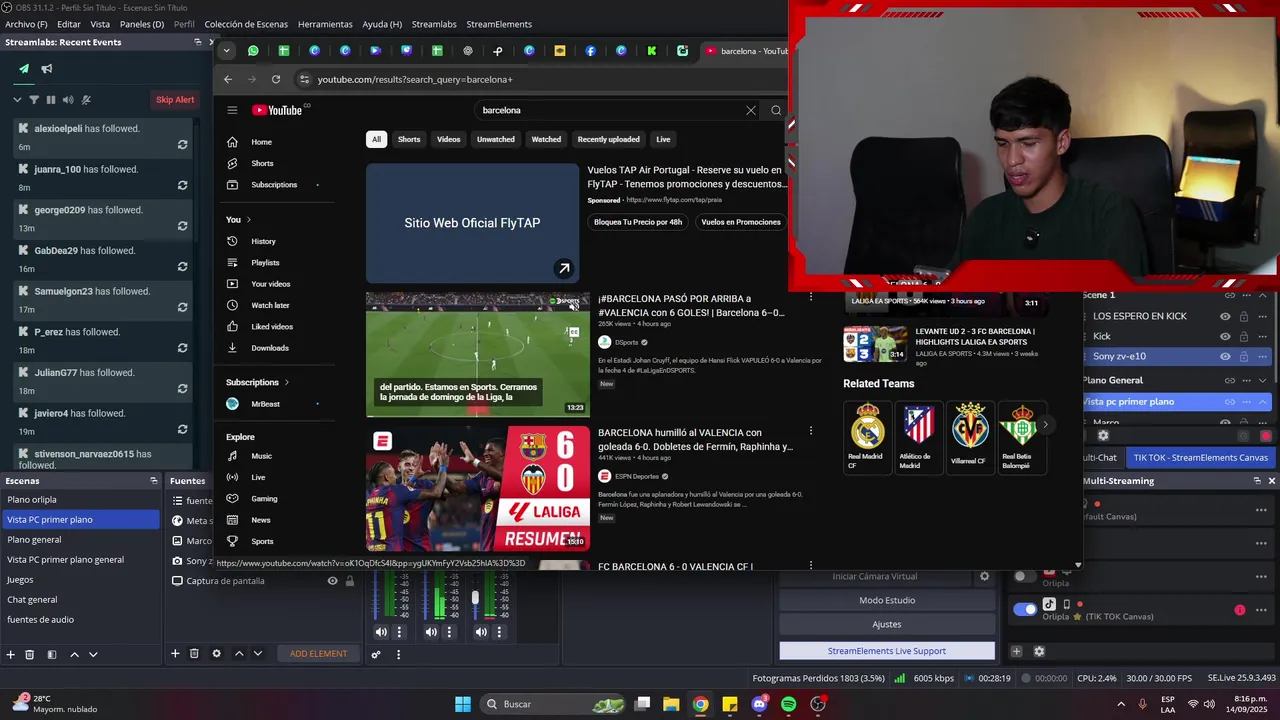Lock the Sony zv-e10 source
1280x720 pixels.
click(x=1244, y=356)
